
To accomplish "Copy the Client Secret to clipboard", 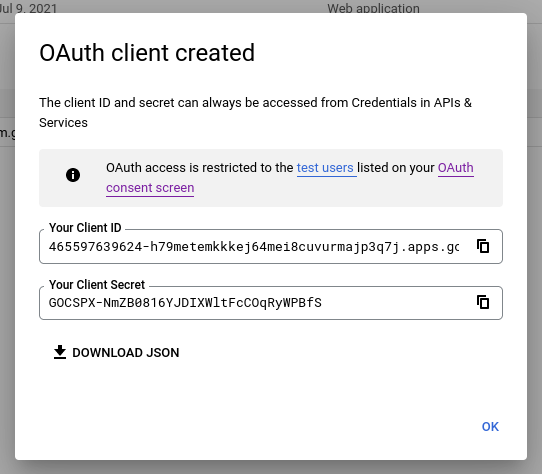I will 483,303.
